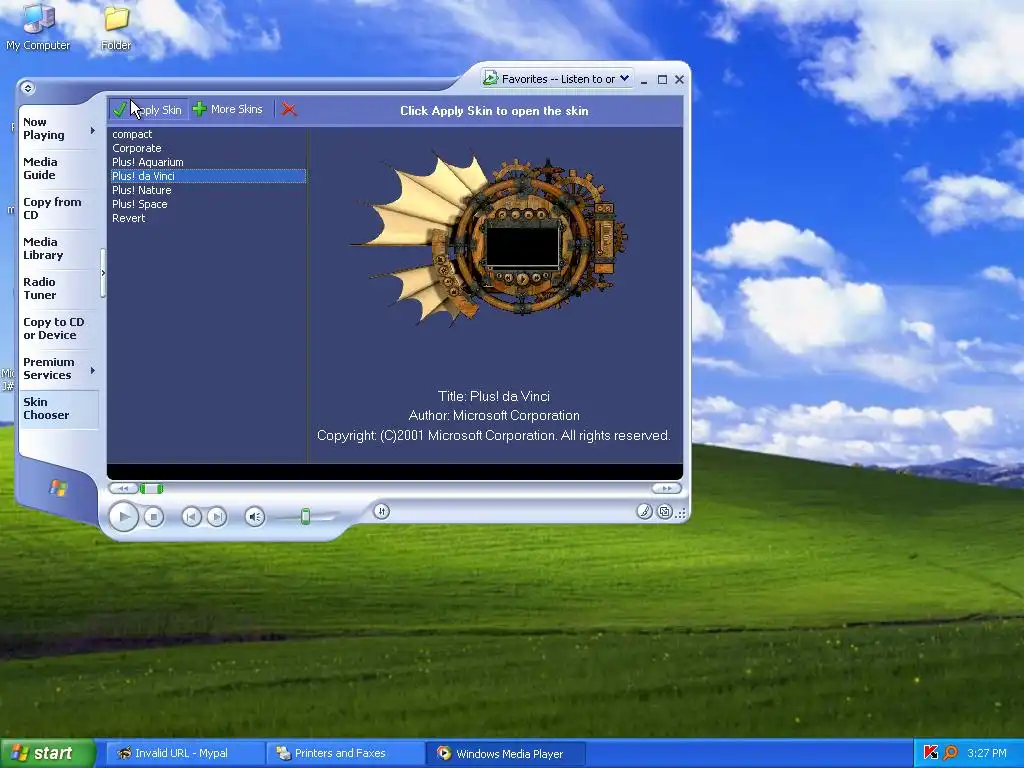
Task: Select the Skin Chooser tab
Action: 58,409
